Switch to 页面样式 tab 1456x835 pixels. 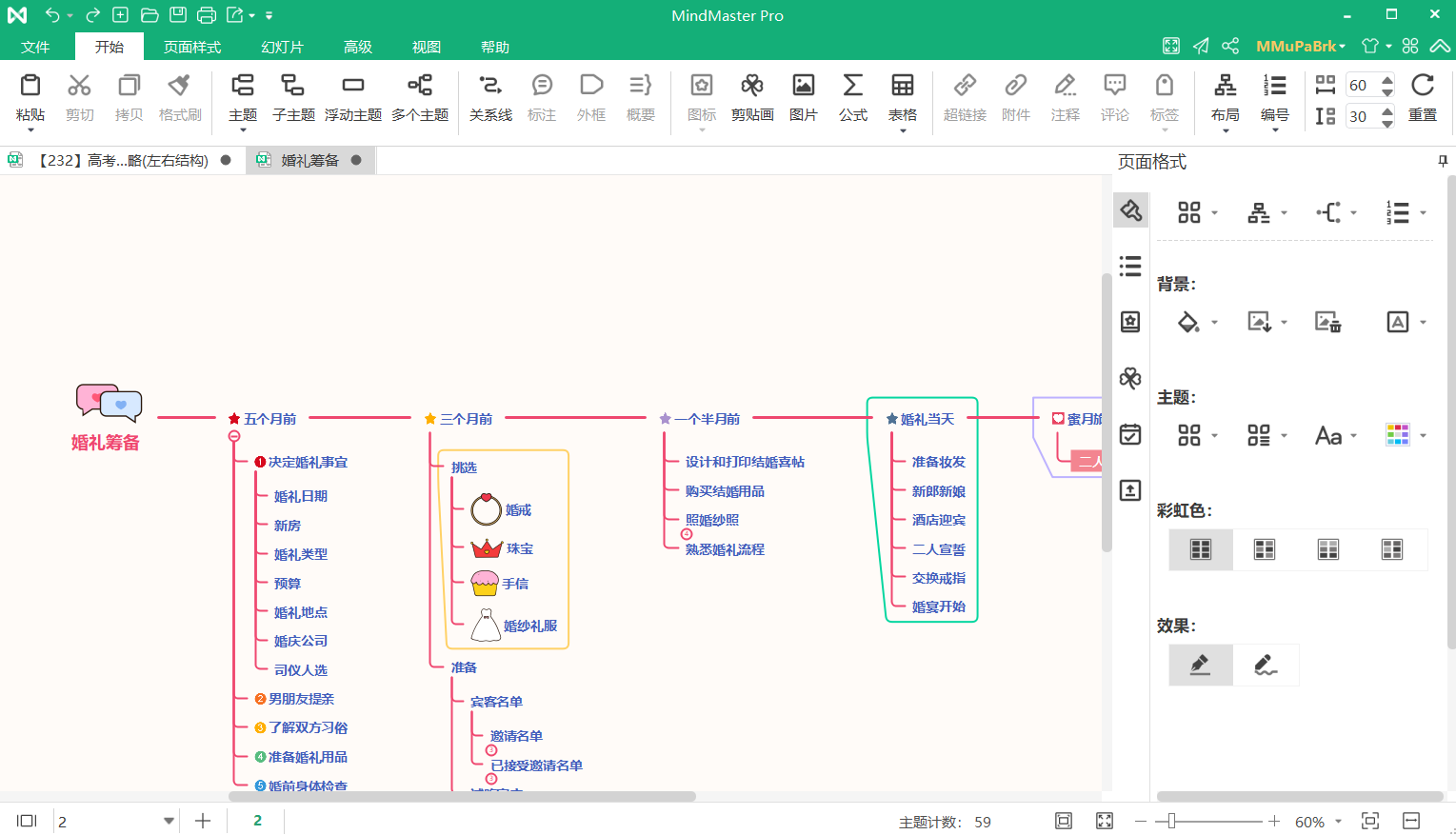192,47
